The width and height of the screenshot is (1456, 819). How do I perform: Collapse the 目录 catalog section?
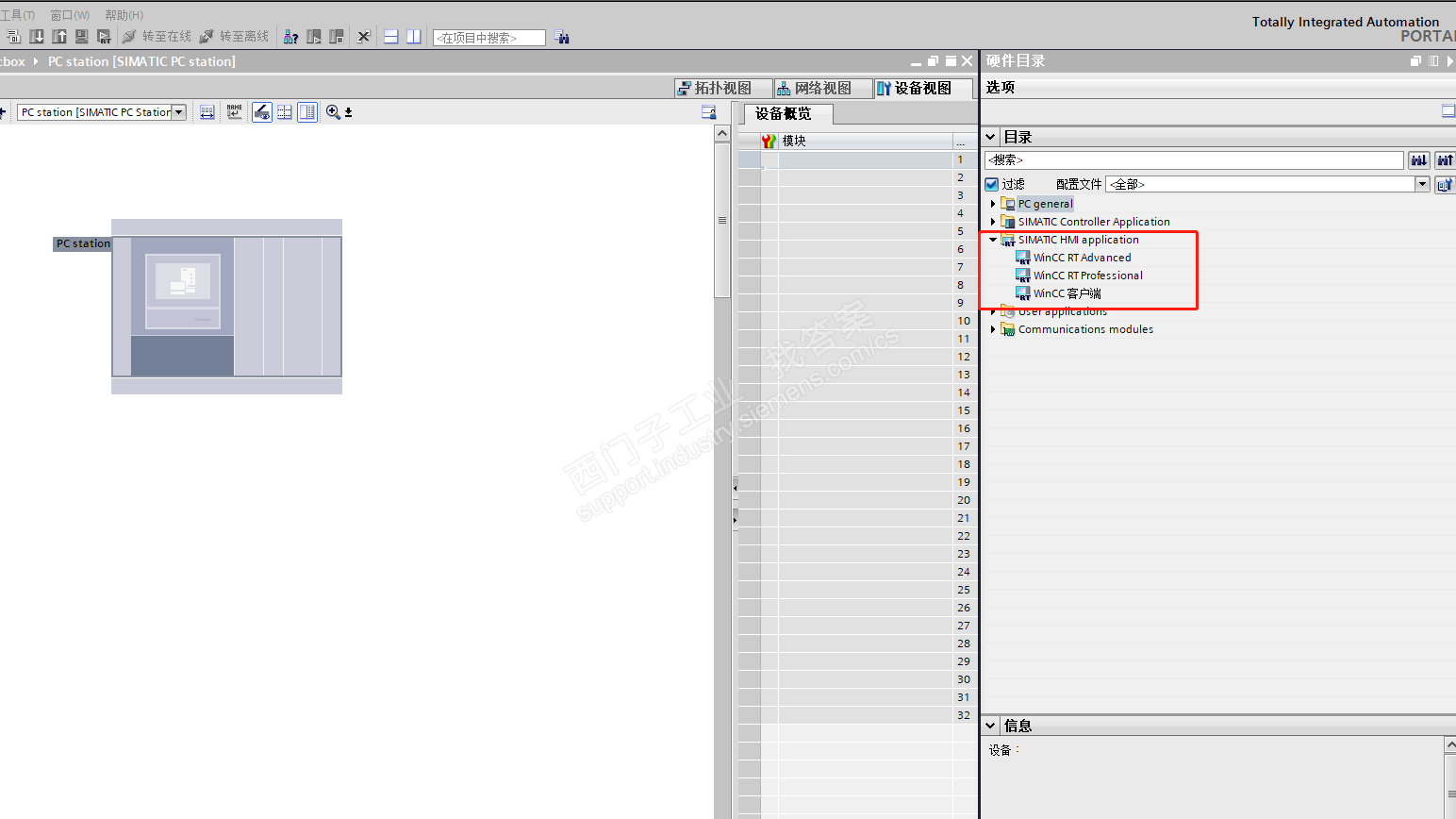coord(991,137)
